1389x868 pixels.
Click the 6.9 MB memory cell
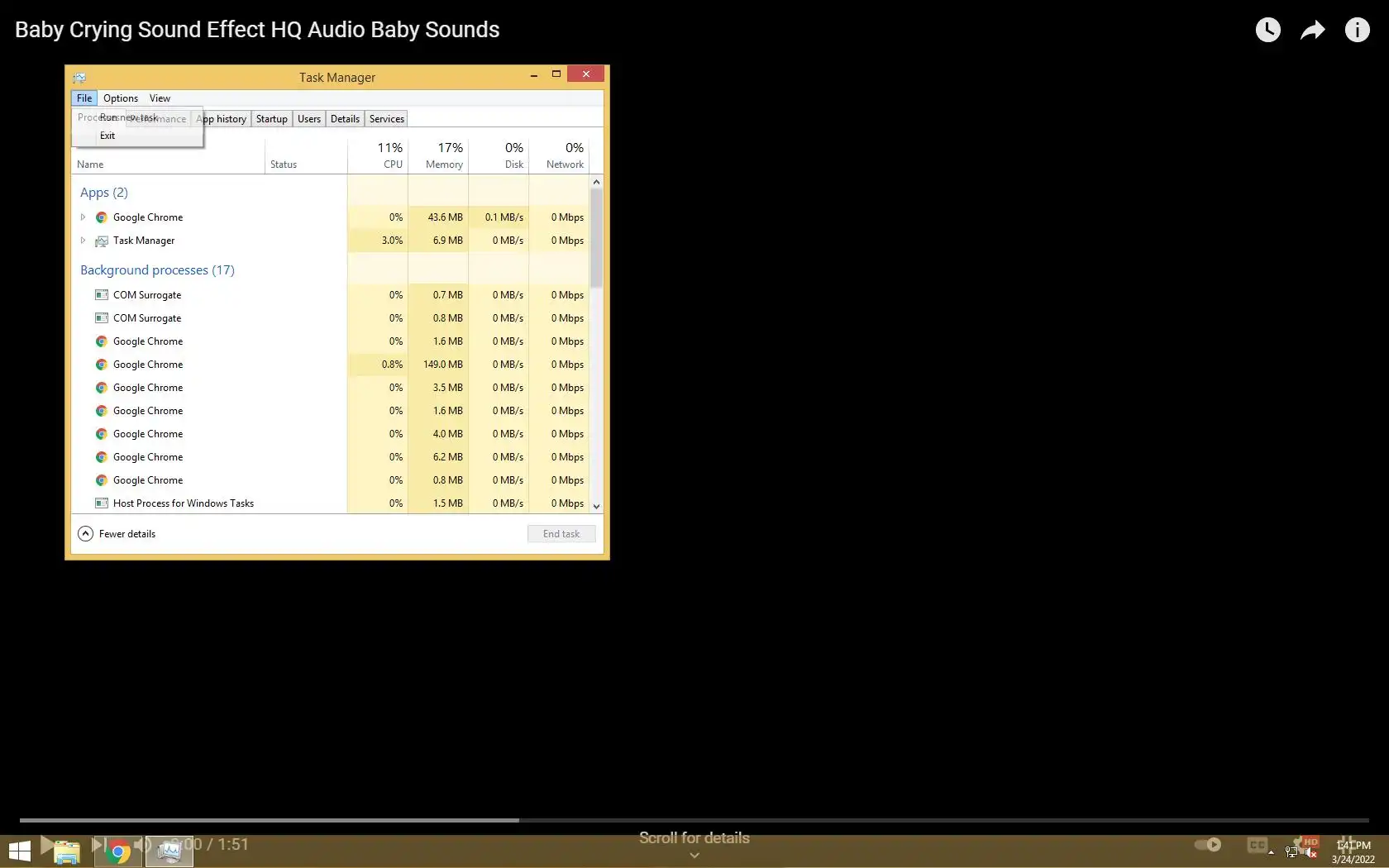(438, 241)
